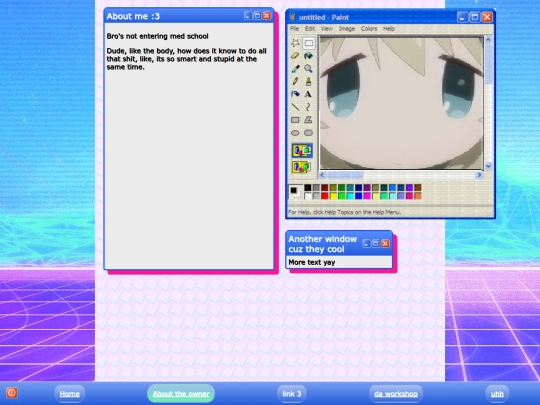Maximize the About me :3 window

(257, 15)
